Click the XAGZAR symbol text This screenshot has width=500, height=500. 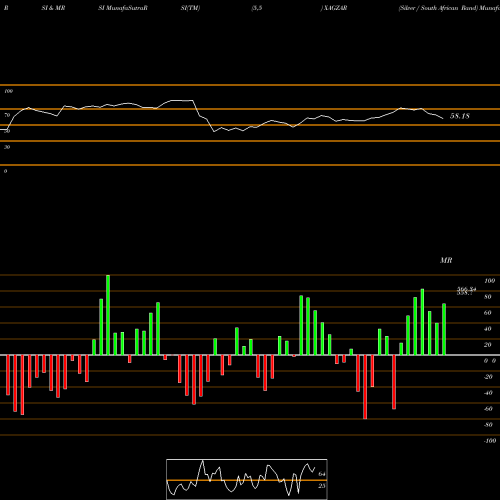[335, 8]
